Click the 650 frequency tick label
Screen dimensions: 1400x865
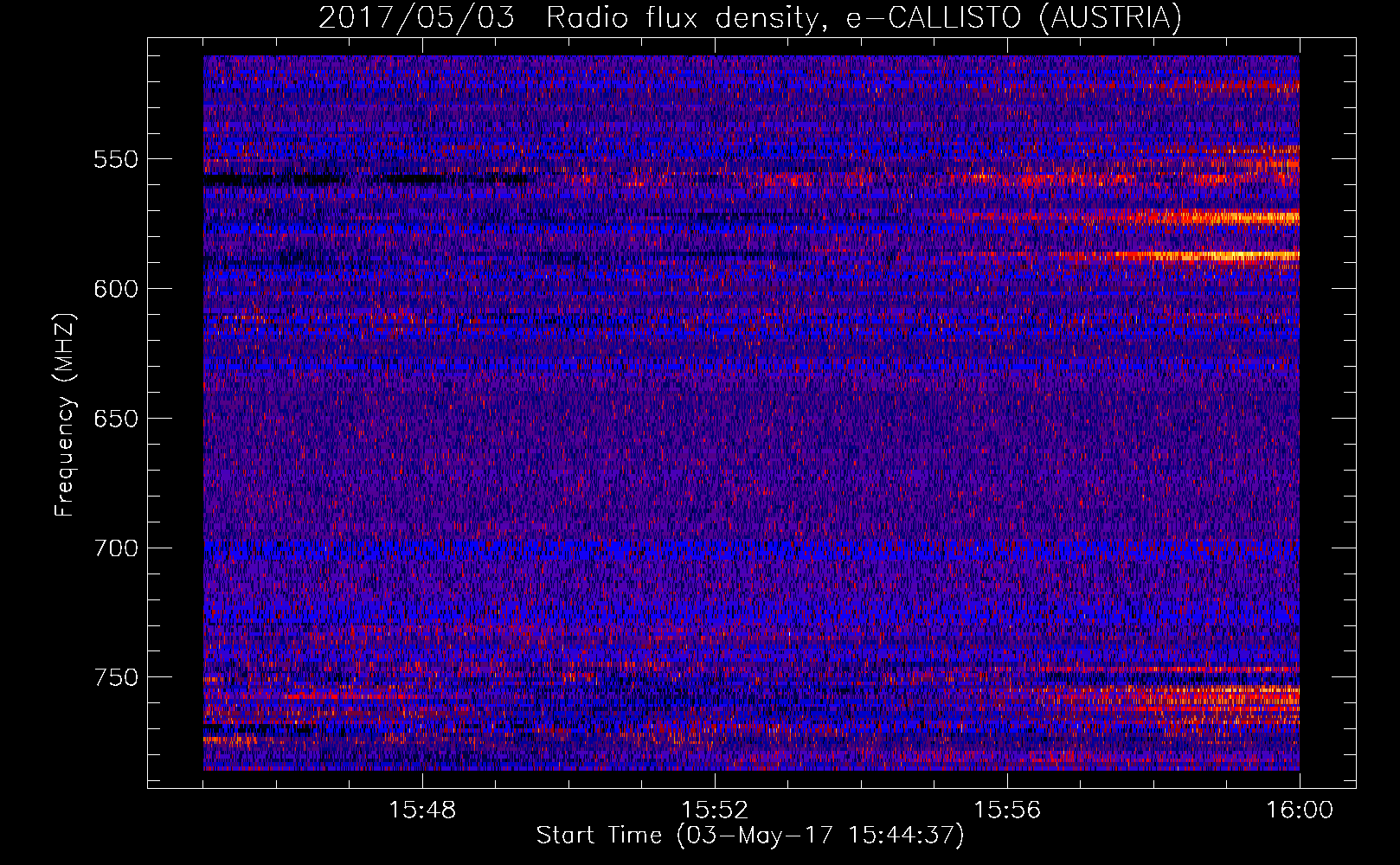click(116, 419)
